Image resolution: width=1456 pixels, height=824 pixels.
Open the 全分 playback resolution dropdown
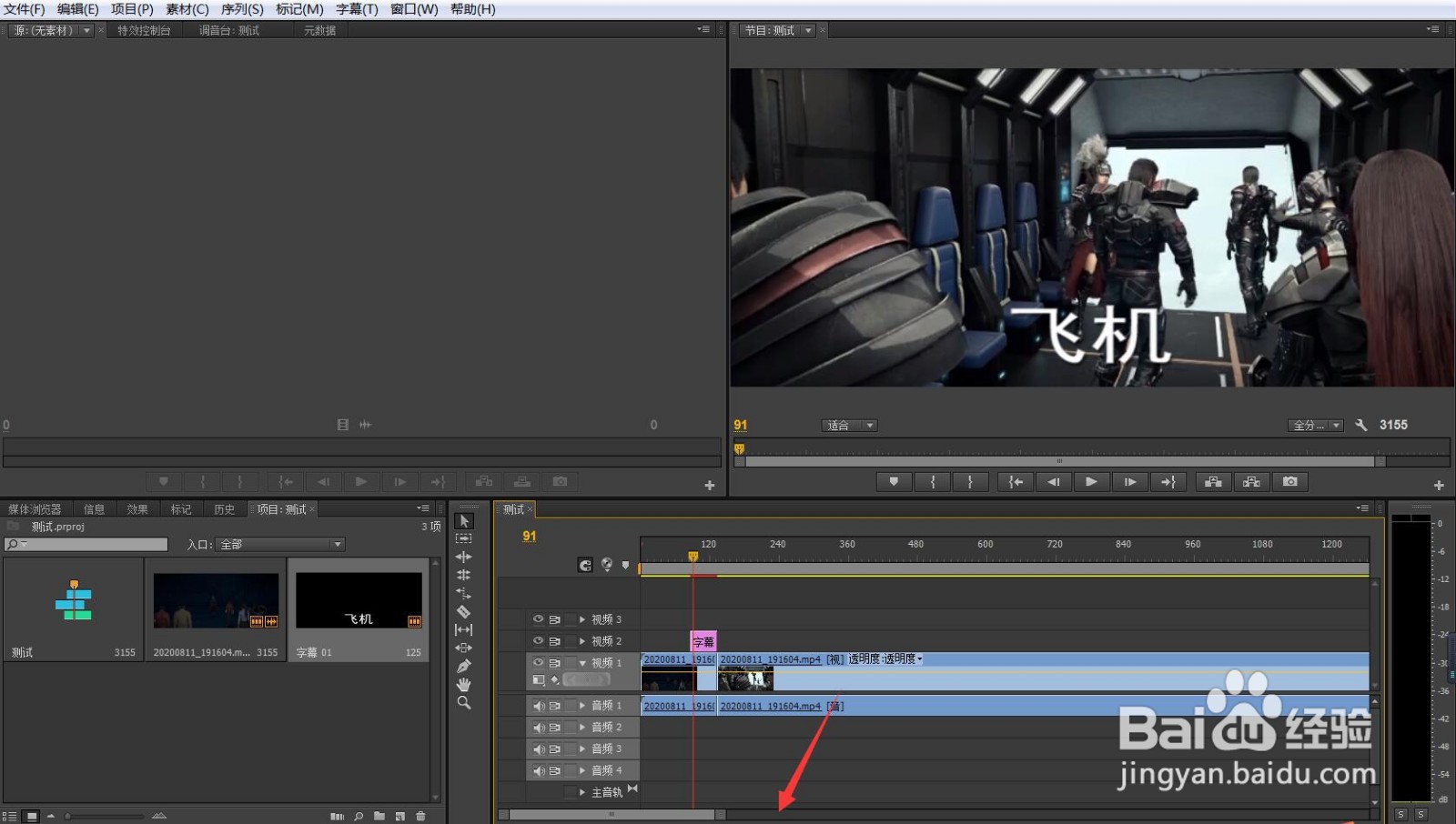coord(1316,426)
